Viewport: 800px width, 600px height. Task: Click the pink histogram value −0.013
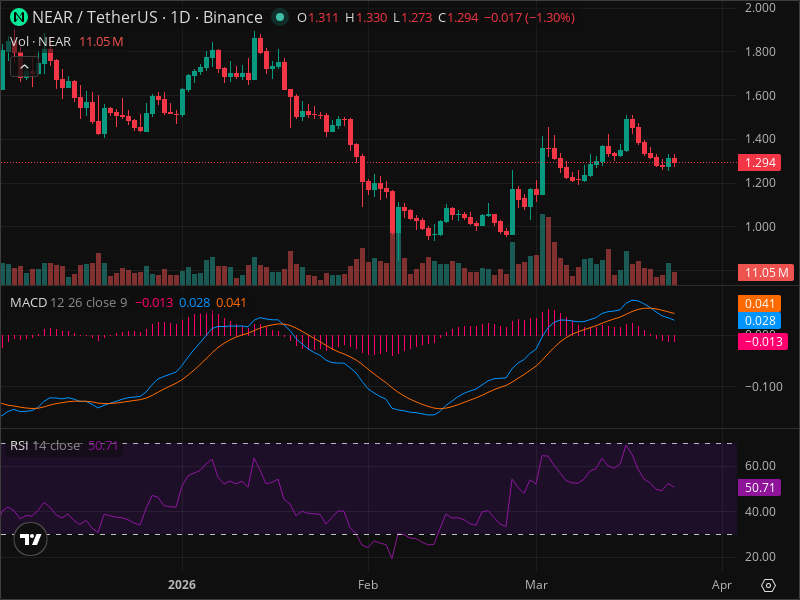[763, 341]
